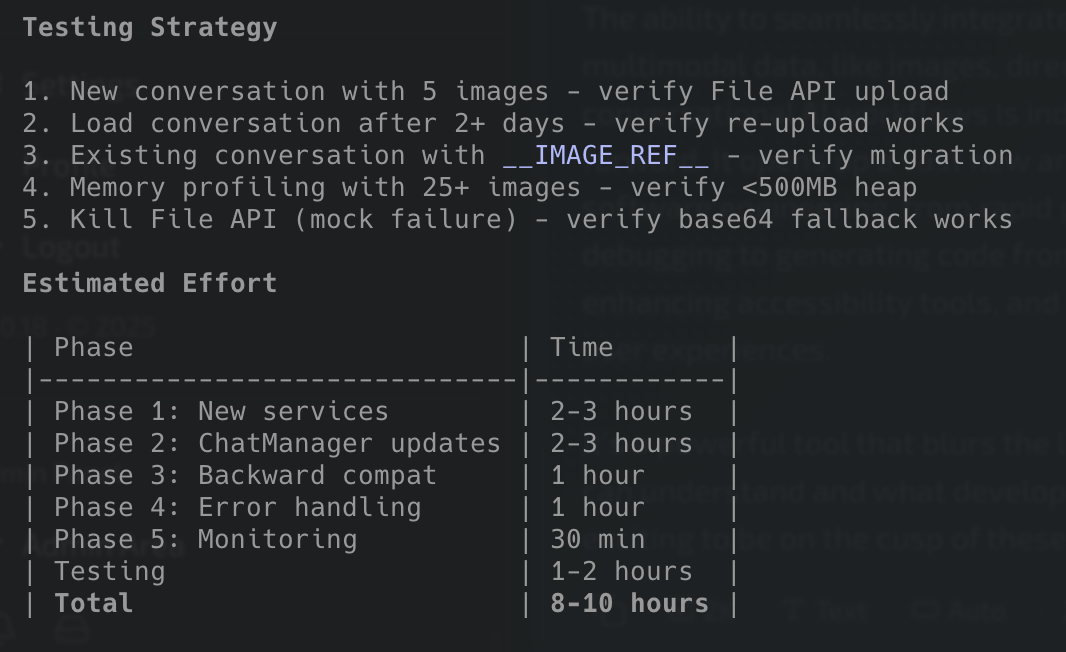The width and height of the screenshot is (1066, 652).
Task: Click the Phase 4: Error handling row
Action: [237, 507]
